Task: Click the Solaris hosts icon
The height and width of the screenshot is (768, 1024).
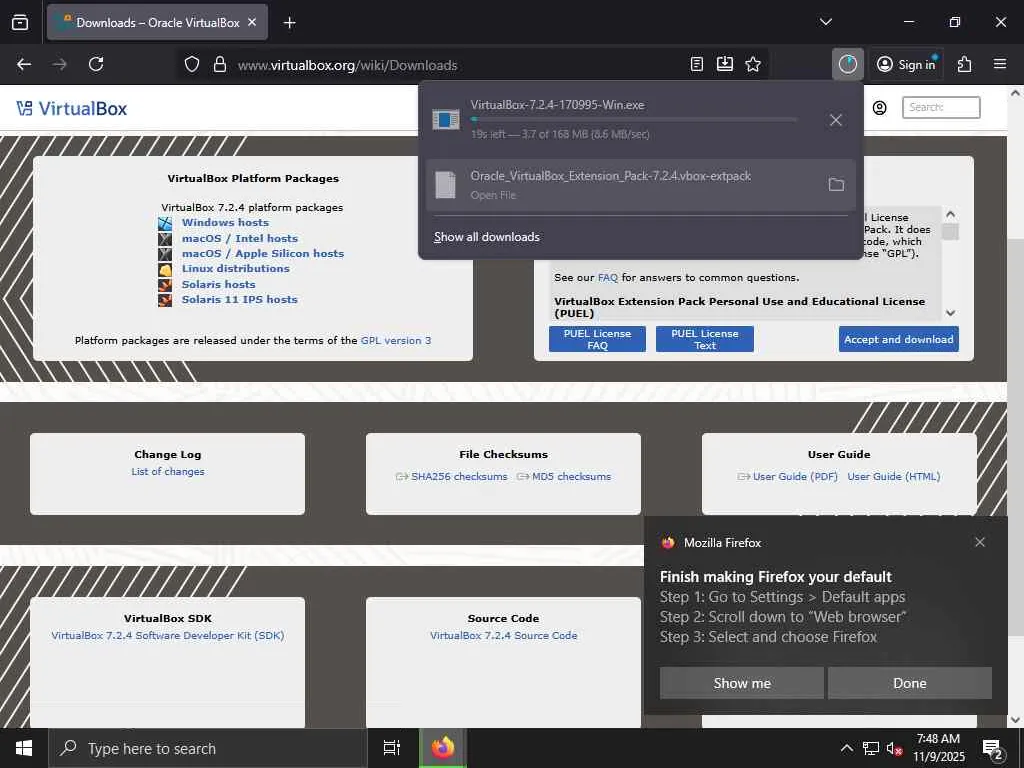Action: (x=165, y=285)
